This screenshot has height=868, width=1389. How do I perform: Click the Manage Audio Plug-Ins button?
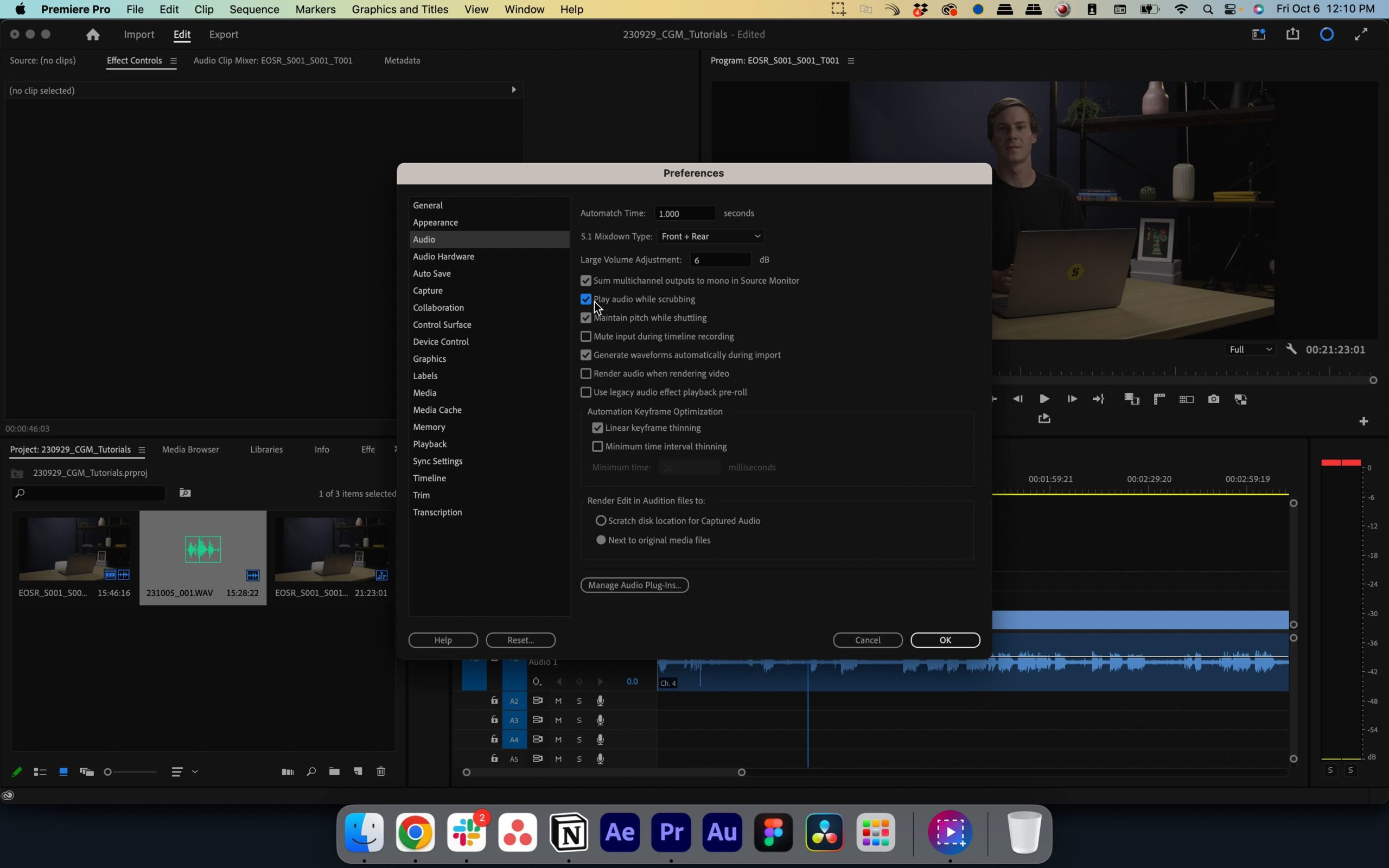[x=634, y=584]
